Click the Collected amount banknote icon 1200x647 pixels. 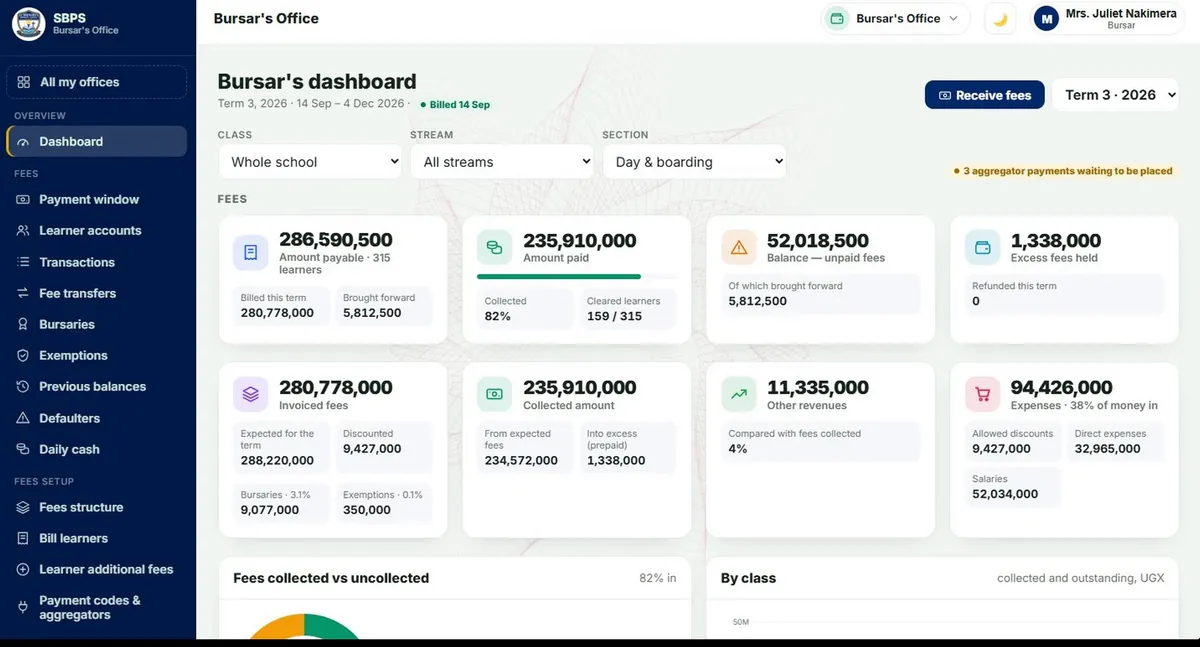494,394
